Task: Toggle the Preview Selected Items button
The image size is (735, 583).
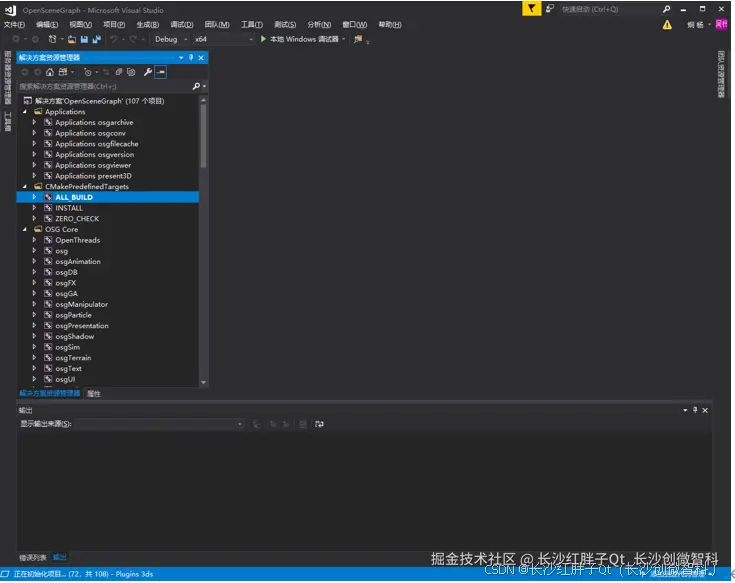Action: 161,72
